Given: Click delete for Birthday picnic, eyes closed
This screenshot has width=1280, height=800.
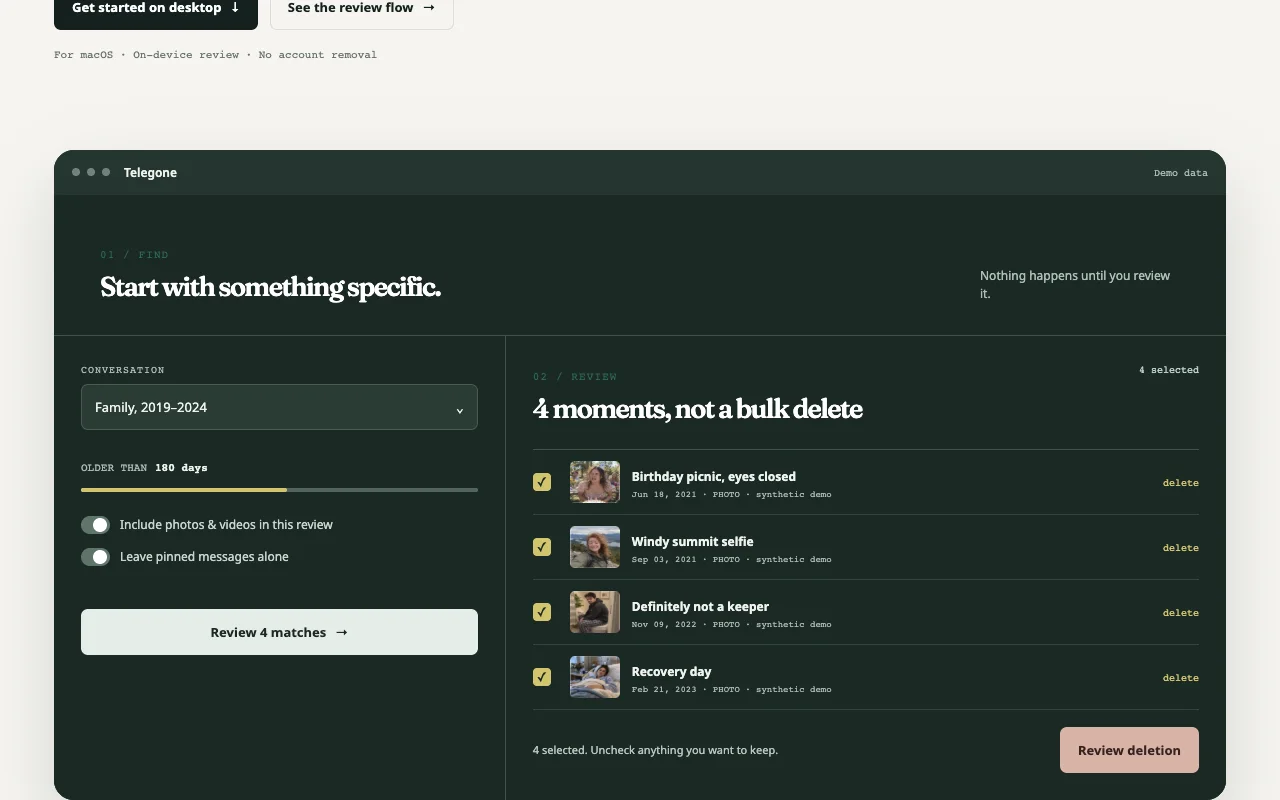Looking at the screenshot, I should click(1180, 483).
